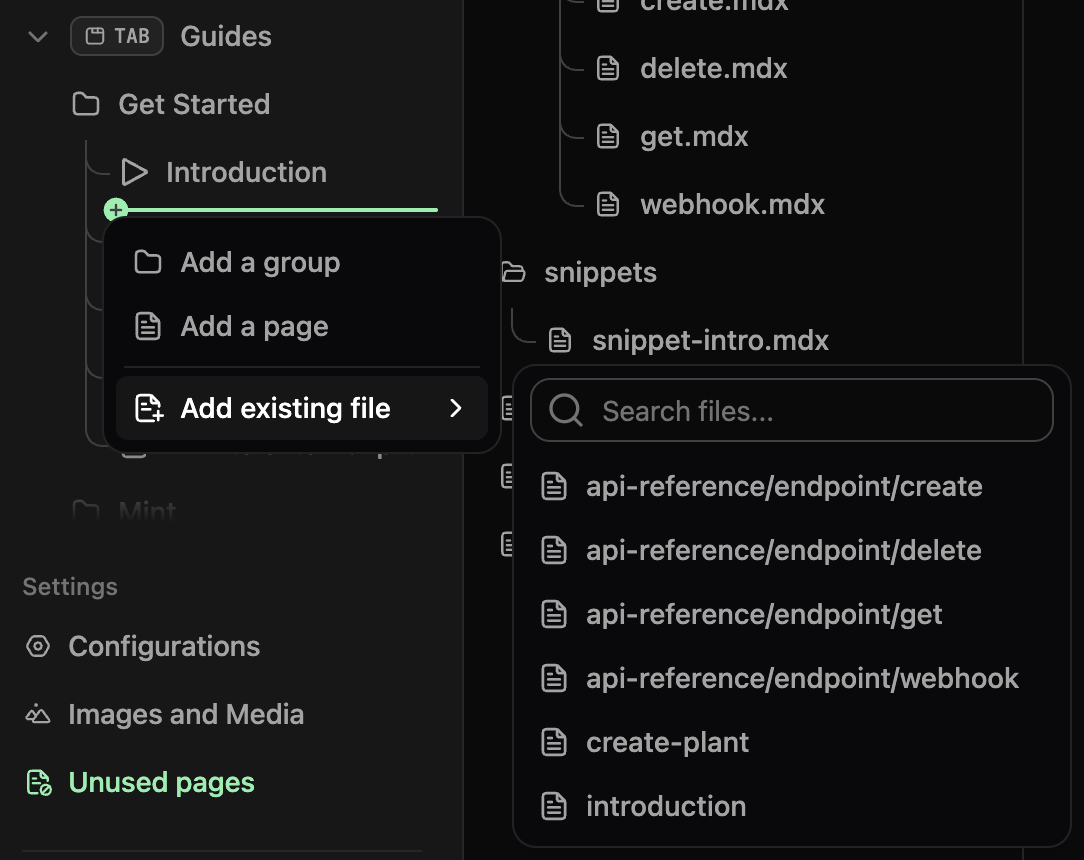Open the Add existing file submenu arrow
The width and height of the screenshot is (1084, 860).
coord(456,408)
